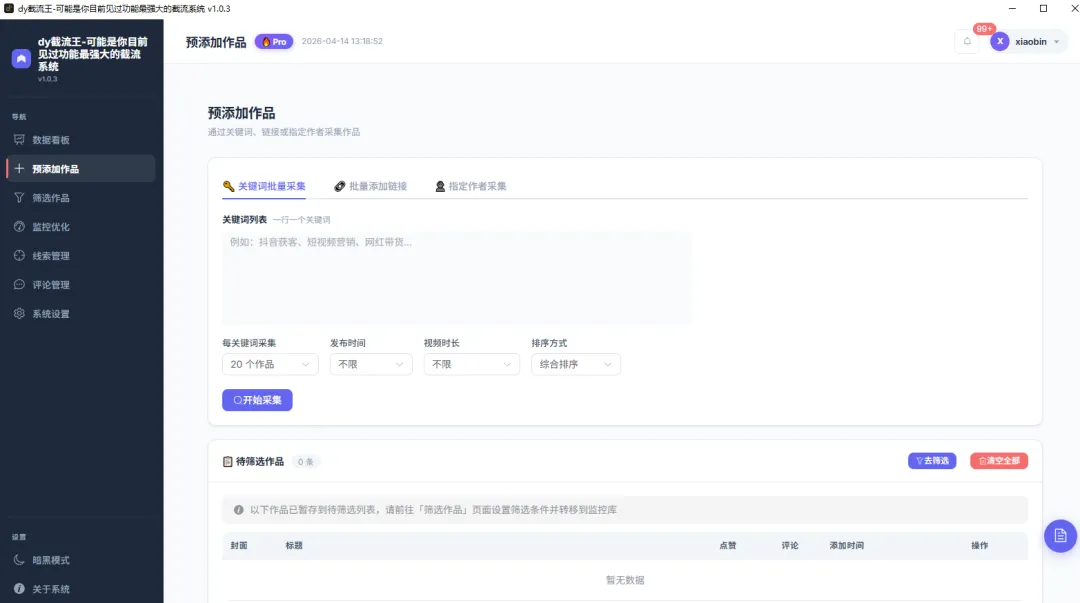Switch to 批量添加链接 tab
Image resolution: width=1080 pixels, height=603 pixels.
click(x=371, y=186)
